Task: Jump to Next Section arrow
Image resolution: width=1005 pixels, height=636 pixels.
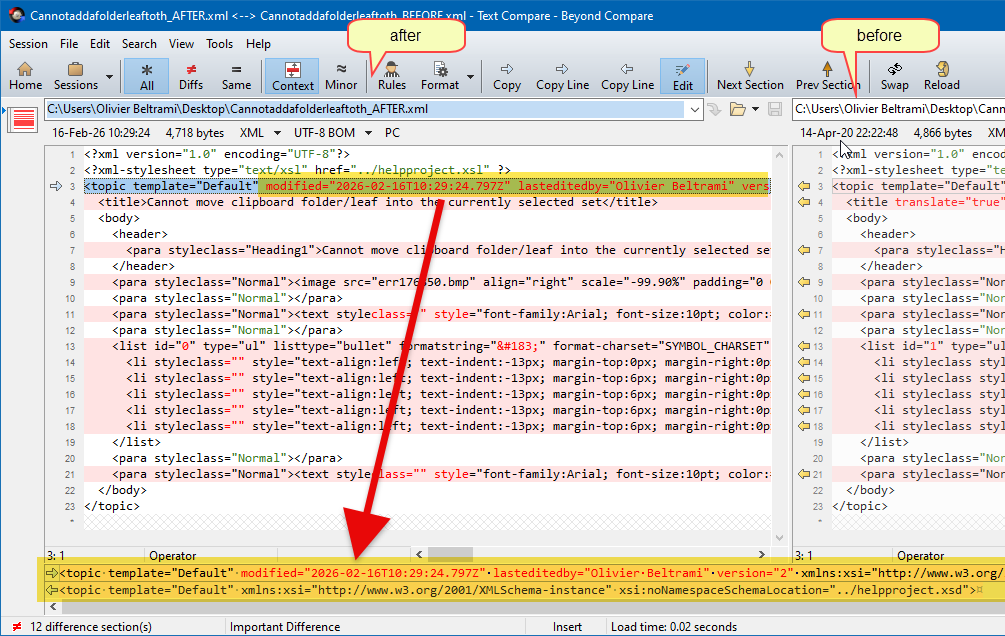Action: pos(749,69)
